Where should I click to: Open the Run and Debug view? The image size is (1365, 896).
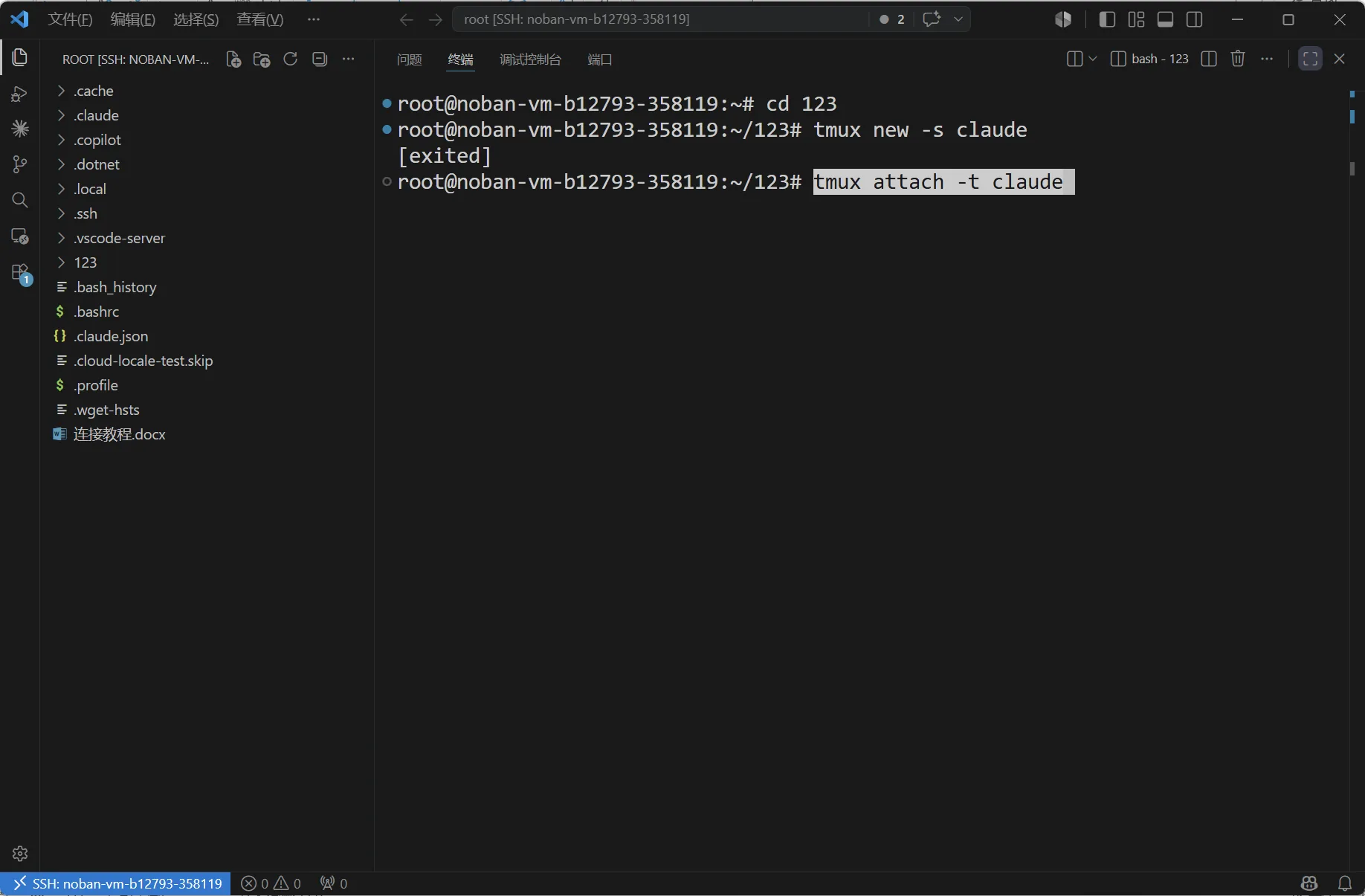tap(20, 94)
